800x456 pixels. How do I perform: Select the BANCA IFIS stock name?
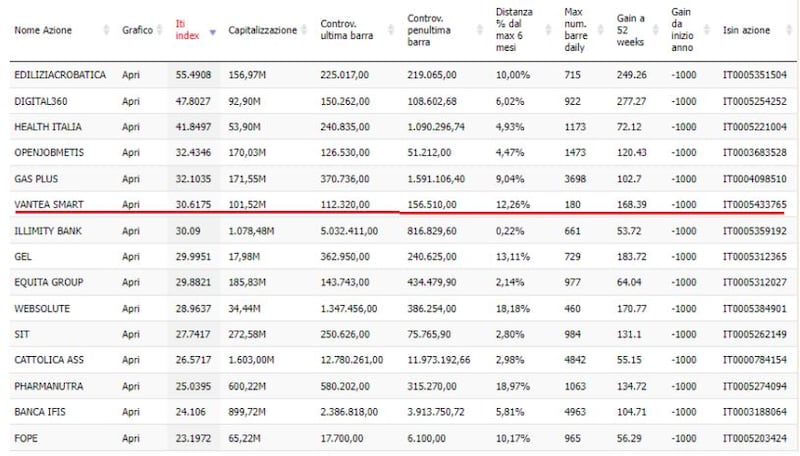[x=40, y=412]
